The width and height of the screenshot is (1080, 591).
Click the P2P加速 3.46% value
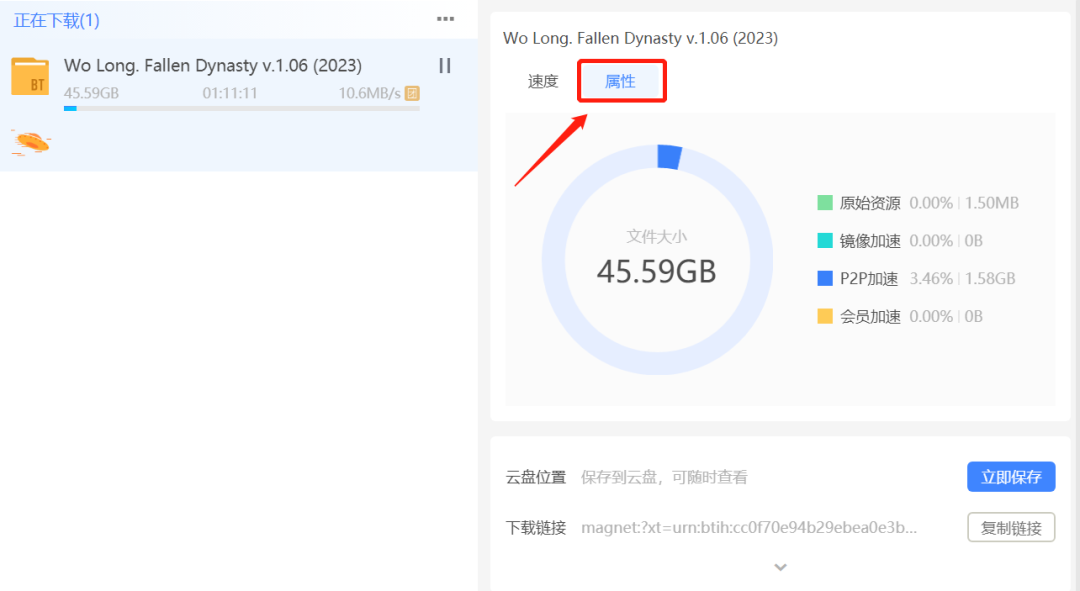pyautogui.click(x=931, y=278)
